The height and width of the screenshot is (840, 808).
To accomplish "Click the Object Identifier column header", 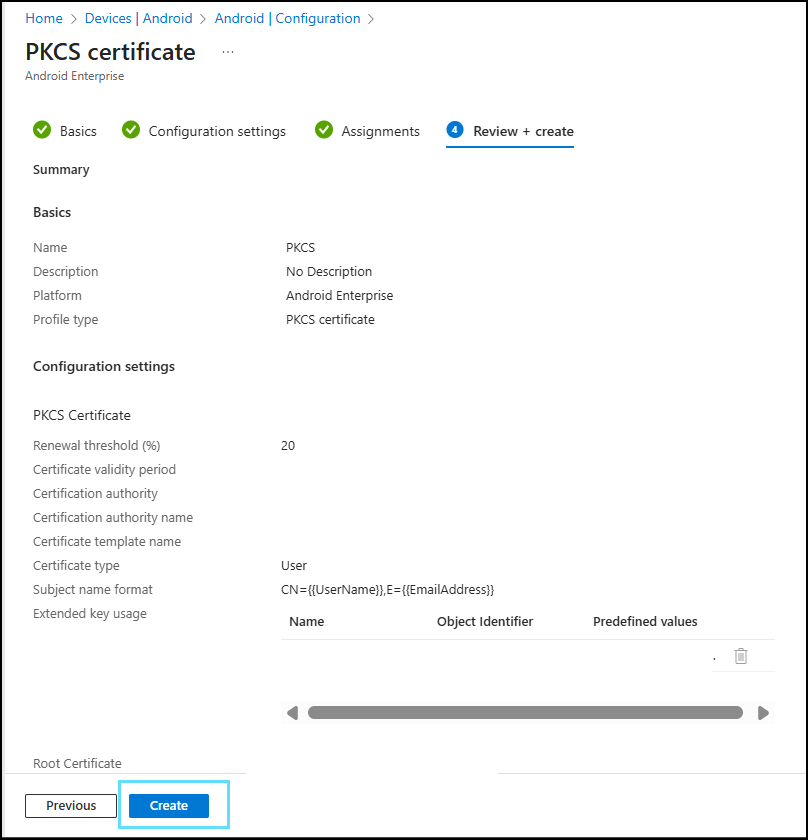I will (485, 621).
